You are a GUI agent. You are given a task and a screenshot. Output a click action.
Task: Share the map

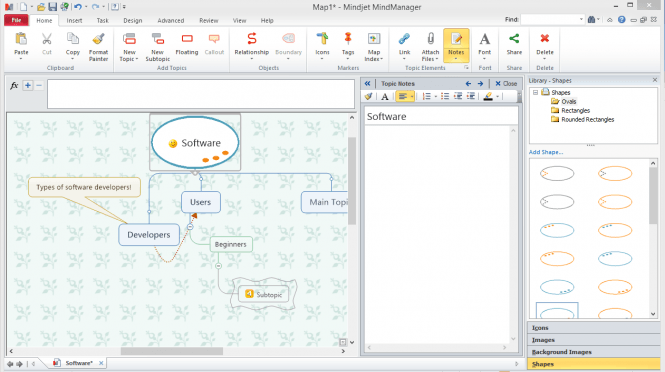pyautogui.click(x=514, y=44)
